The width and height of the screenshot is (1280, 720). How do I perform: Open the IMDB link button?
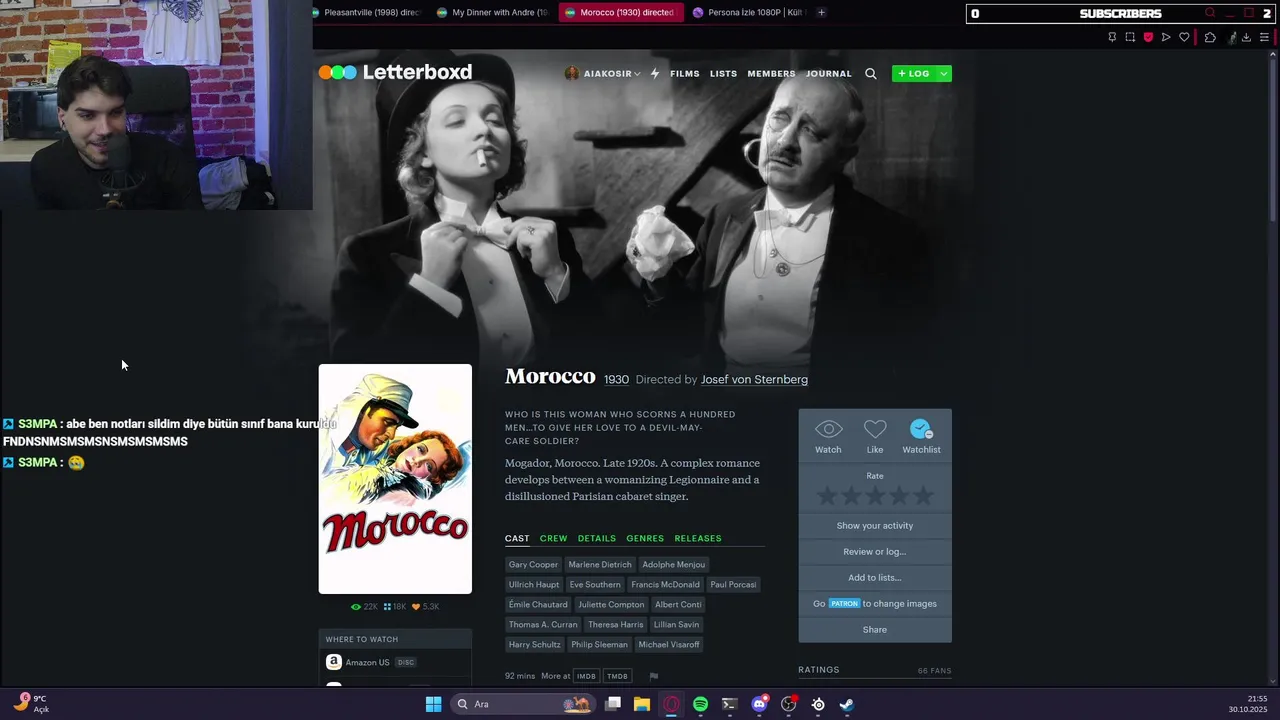tap(586, 676)
